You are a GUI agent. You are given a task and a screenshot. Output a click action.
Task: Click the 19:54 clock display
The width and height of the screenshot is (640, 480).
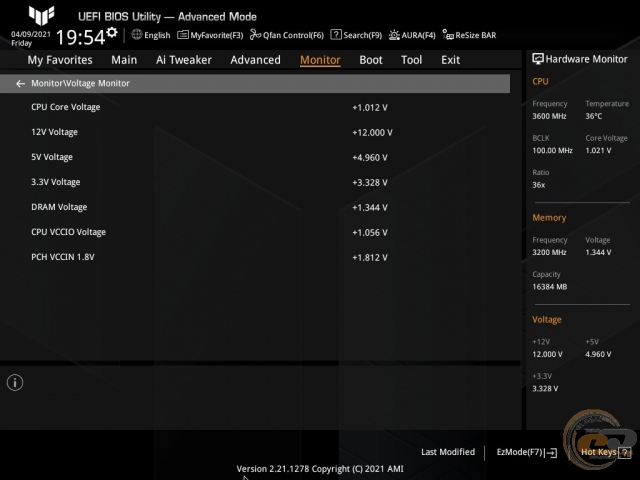pyautogui.click(x=80, y=37)
